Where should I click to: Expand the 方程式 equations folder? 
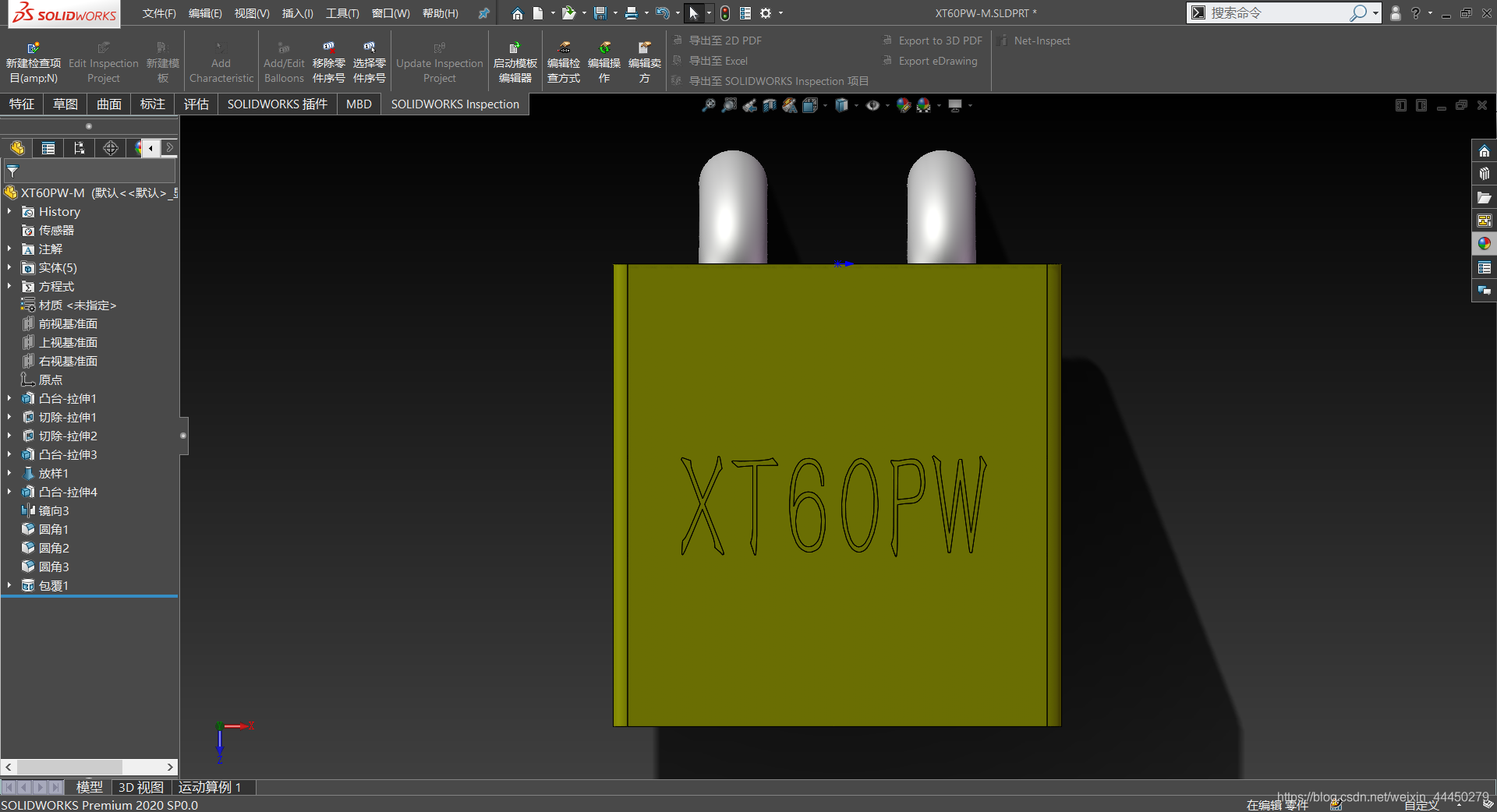pos(9,286)
